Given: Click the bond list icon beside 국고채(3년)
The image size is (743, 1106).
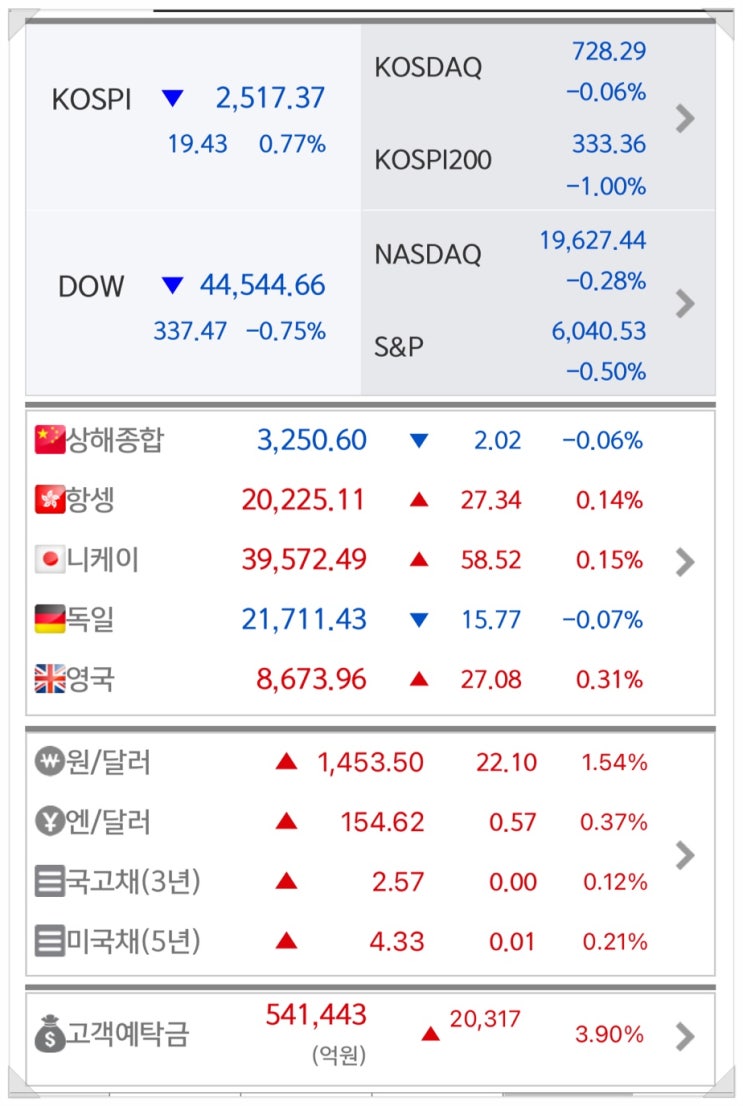Looking at the screenshot, I should [x=49, y=883].
